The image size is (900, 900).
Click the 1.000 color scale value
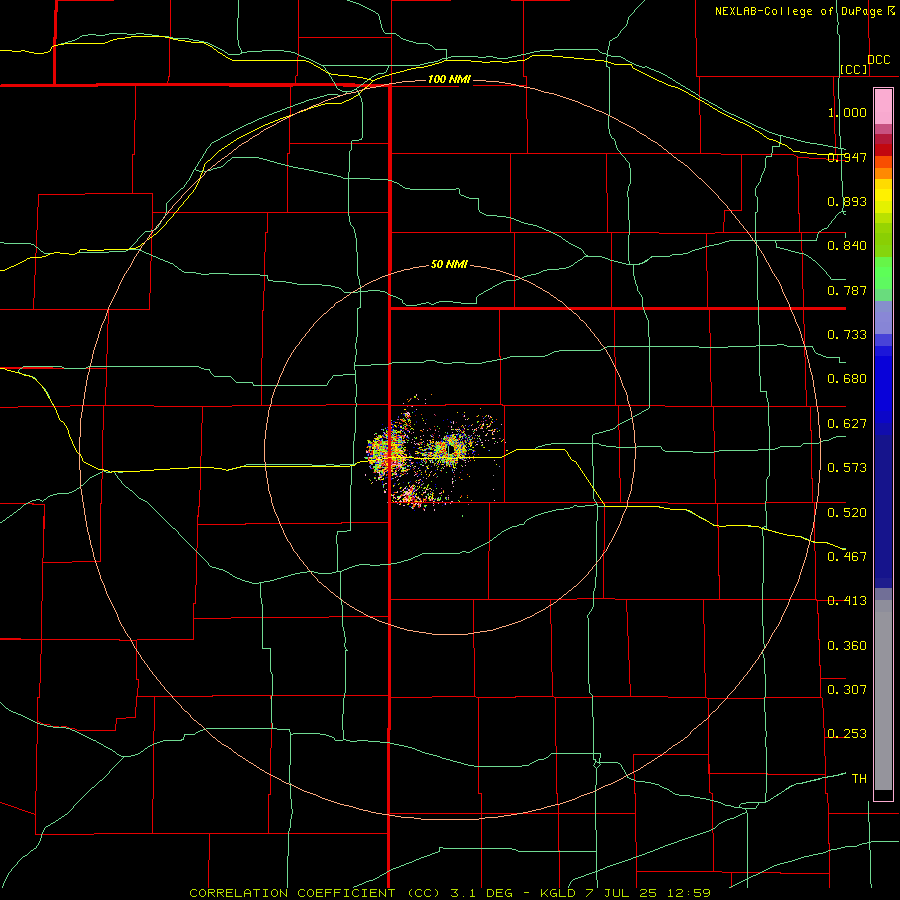point(847,112)
